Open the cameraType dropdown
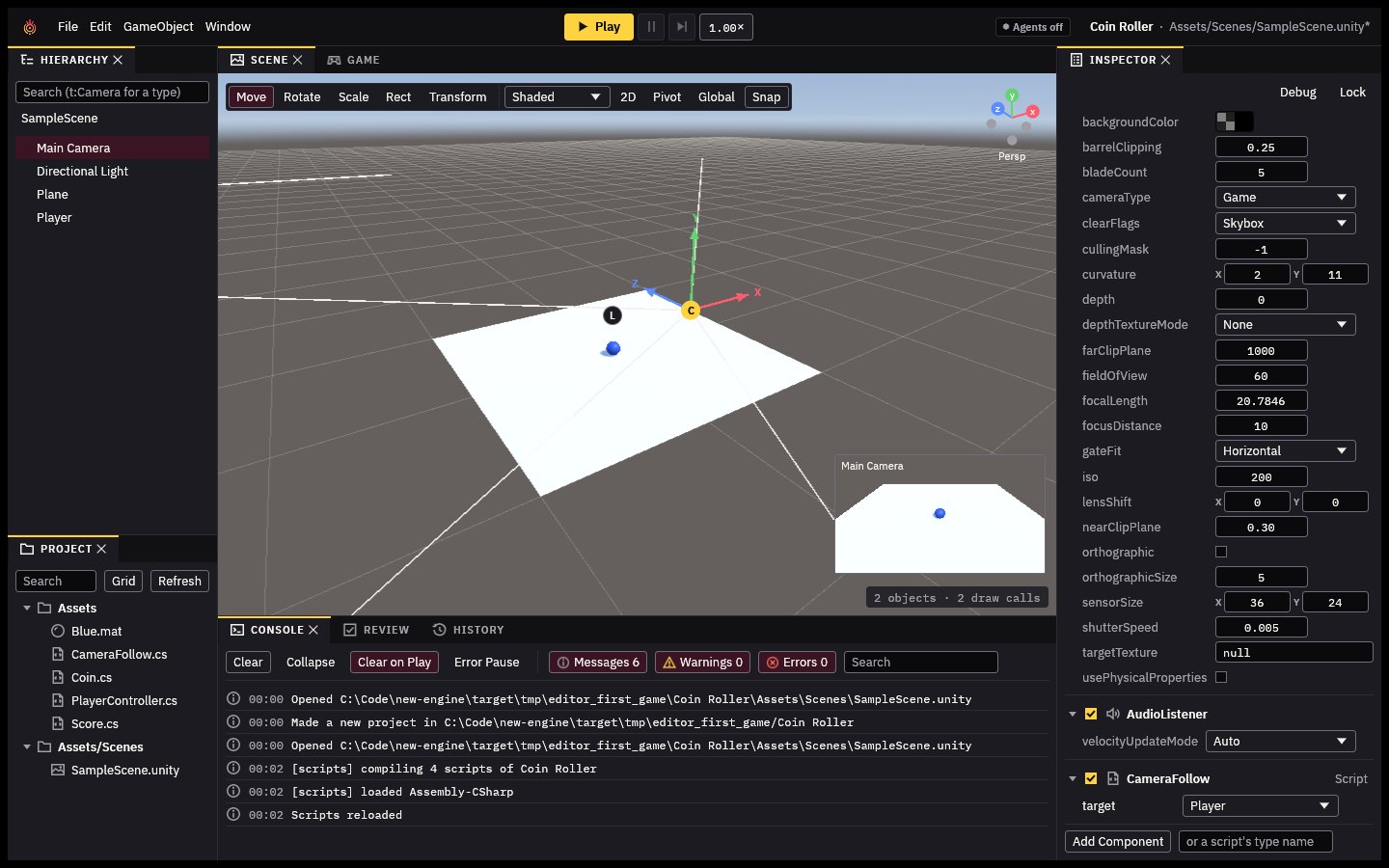1389x868 pixels. 1285,198
